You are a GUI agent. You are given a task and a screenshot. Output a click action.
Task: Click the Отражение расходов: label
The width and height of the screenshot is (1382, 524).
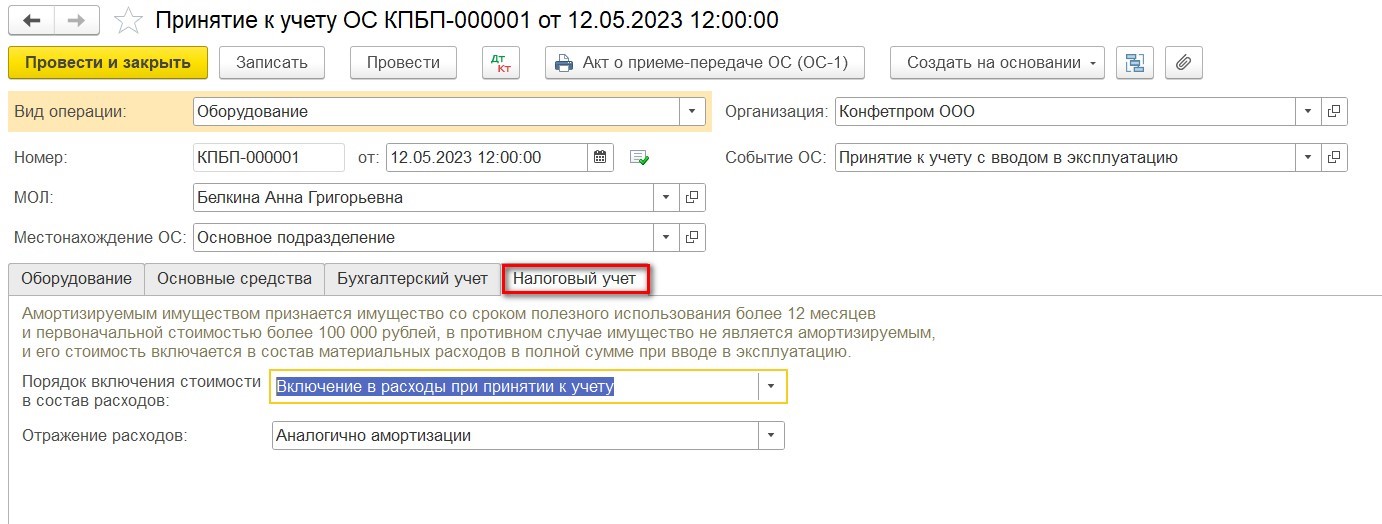[105, 436]
